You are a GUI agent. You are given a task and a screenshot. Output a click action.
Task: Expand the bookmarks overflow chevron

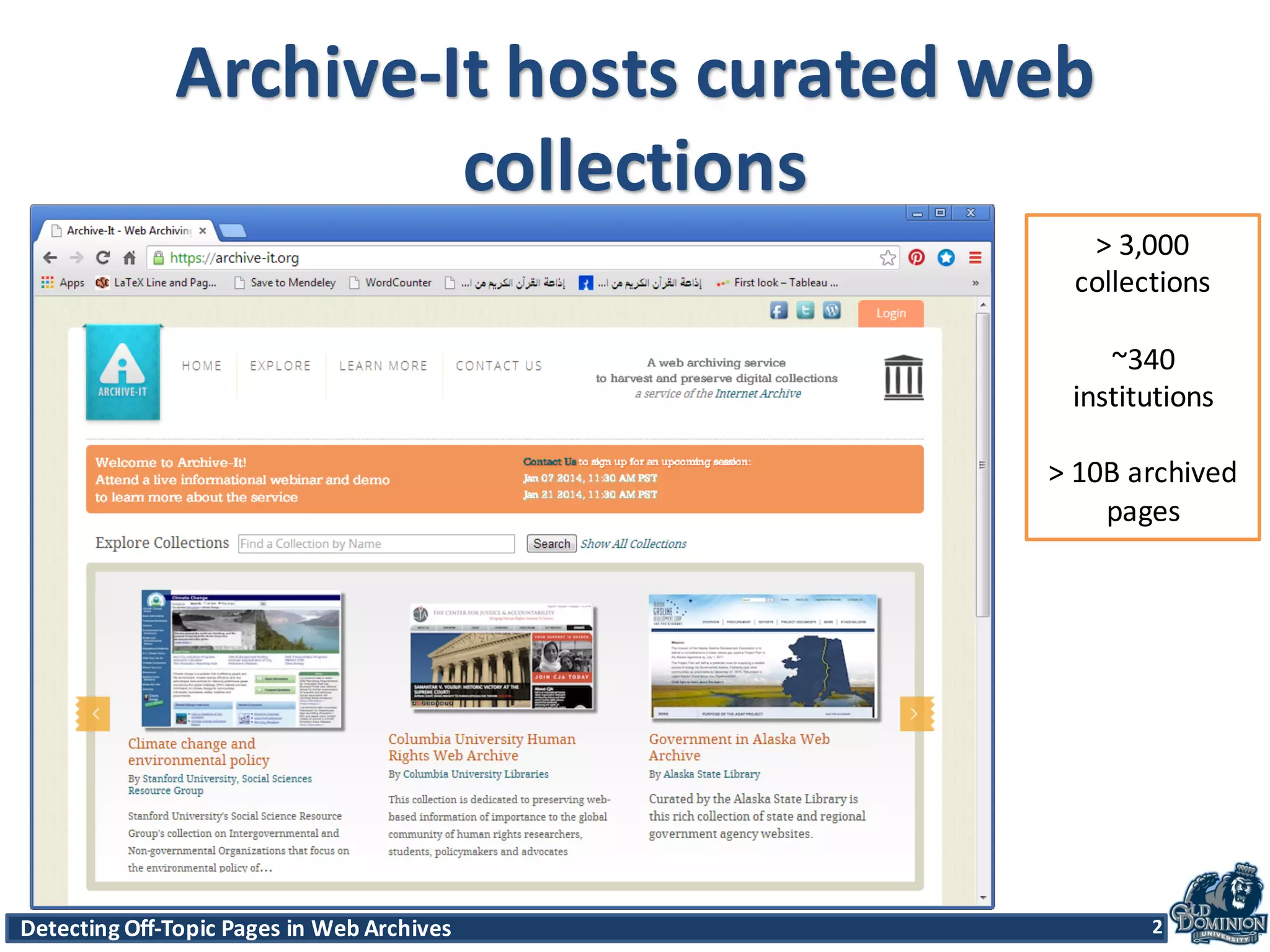(x=975, y=283)
